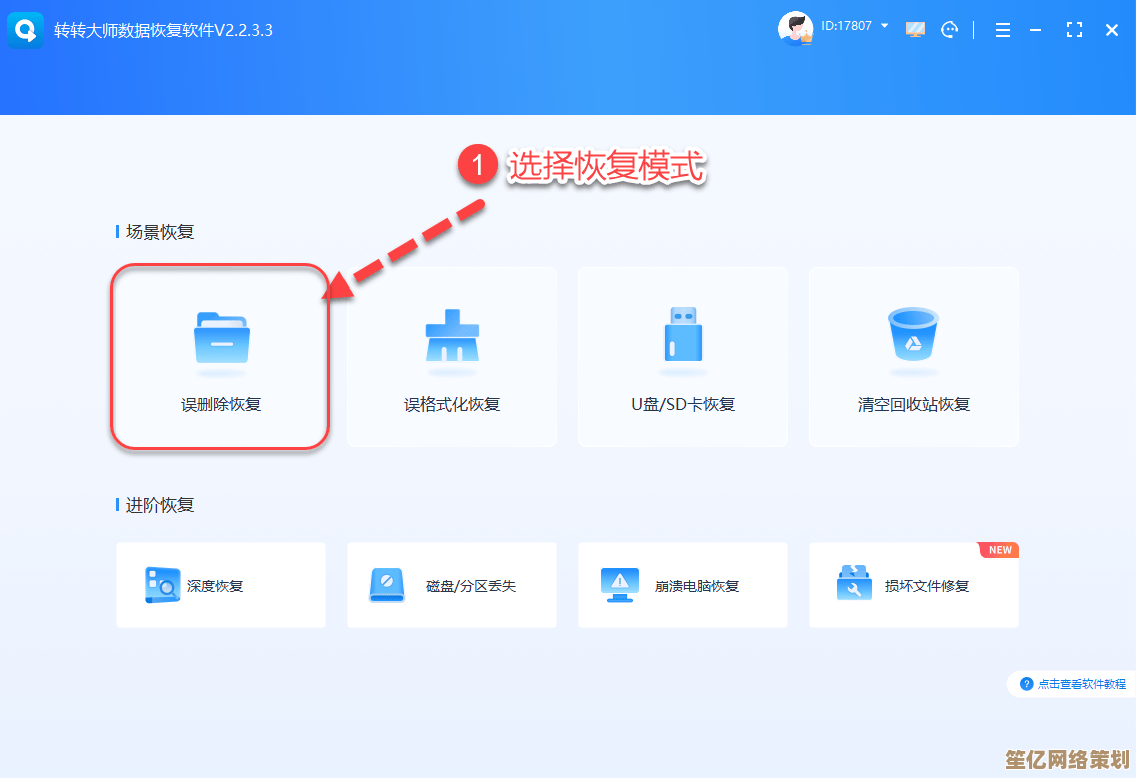Click the question mark help icon
The height and width of the screenshot is (778, 1136).
pyautogui.click(x=1026, y=684)
